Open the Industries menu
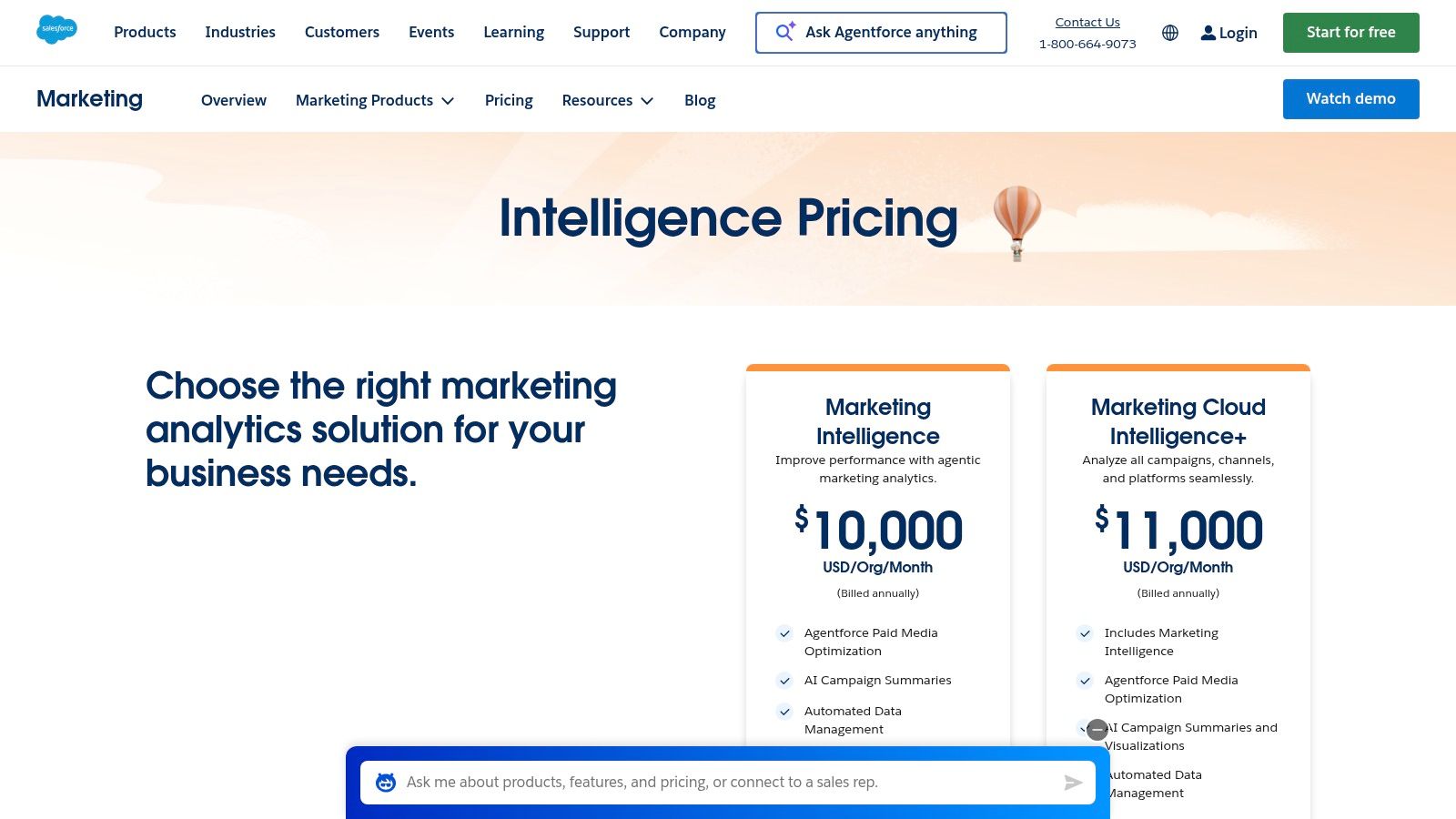Screen dimensions: 1456x819 click(240, 32)
